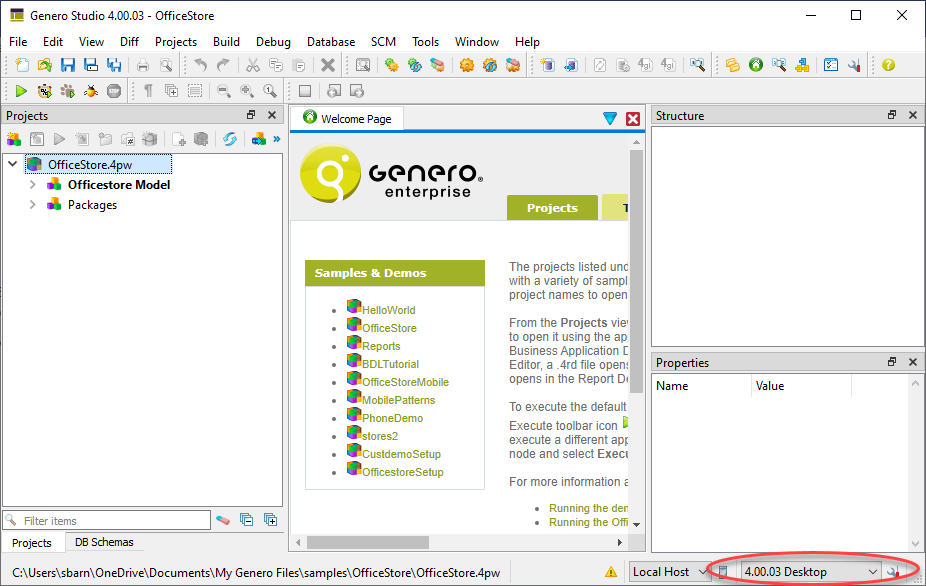Click the warning triangle in status bar
This screenshot has width=926, height=586.
[611, 572]
